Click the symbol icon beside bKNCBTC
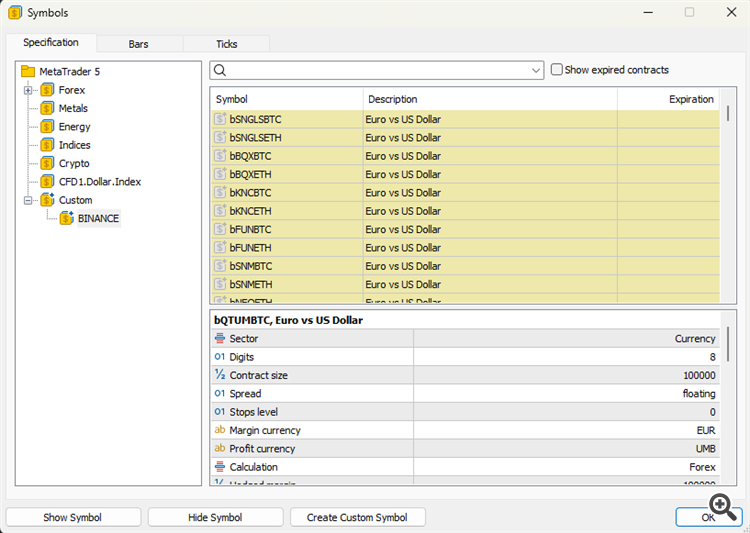The height and width of the screenshot is (533, 750). click(220, 192)
